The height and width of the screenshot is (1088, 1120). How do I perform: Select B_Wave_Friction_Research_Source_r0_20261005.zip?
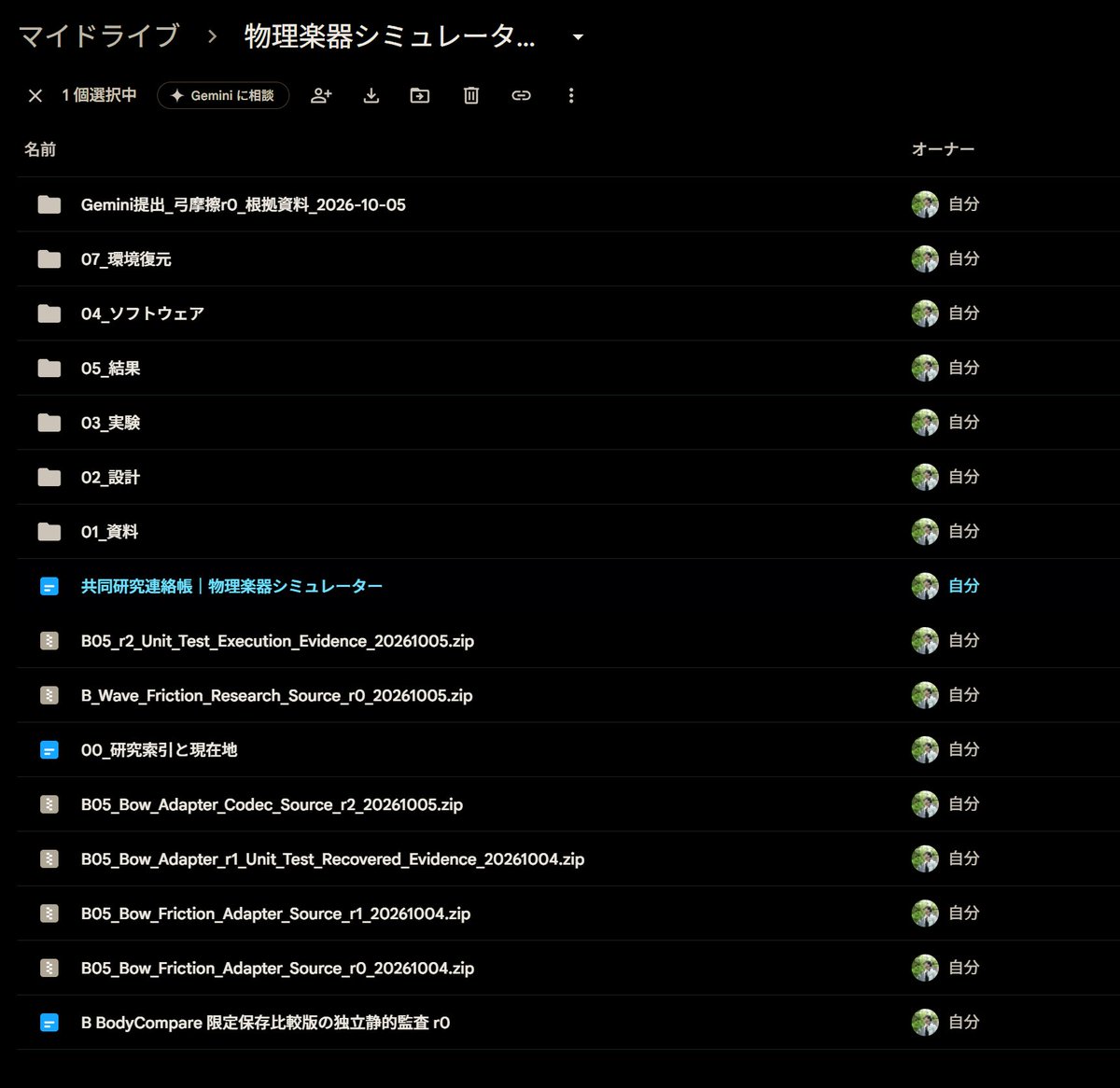(x=277, y=696)
